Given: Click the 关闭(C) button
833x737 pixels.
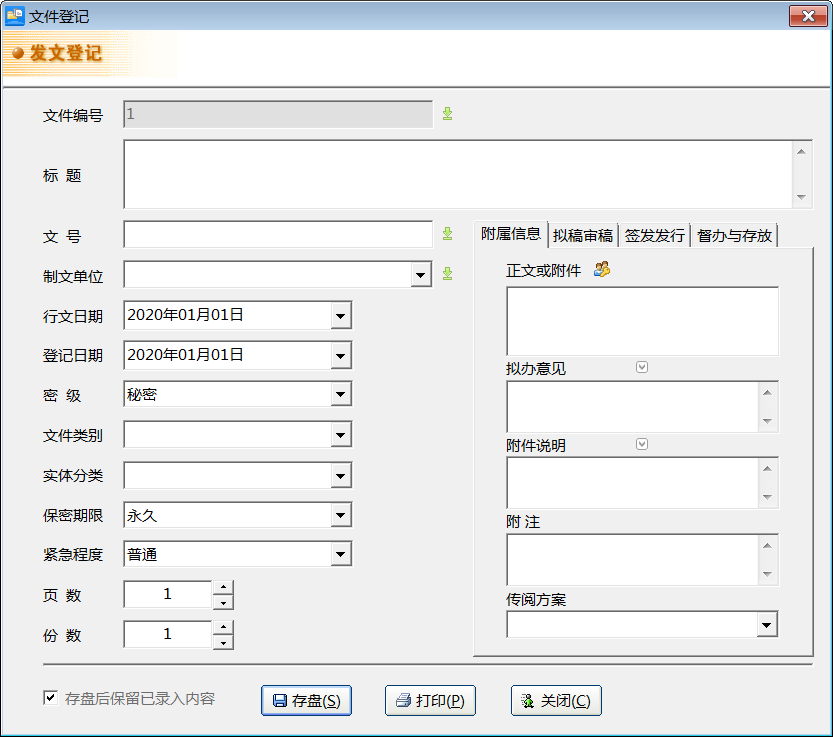Looking at the screenshot, I should 556,700.
